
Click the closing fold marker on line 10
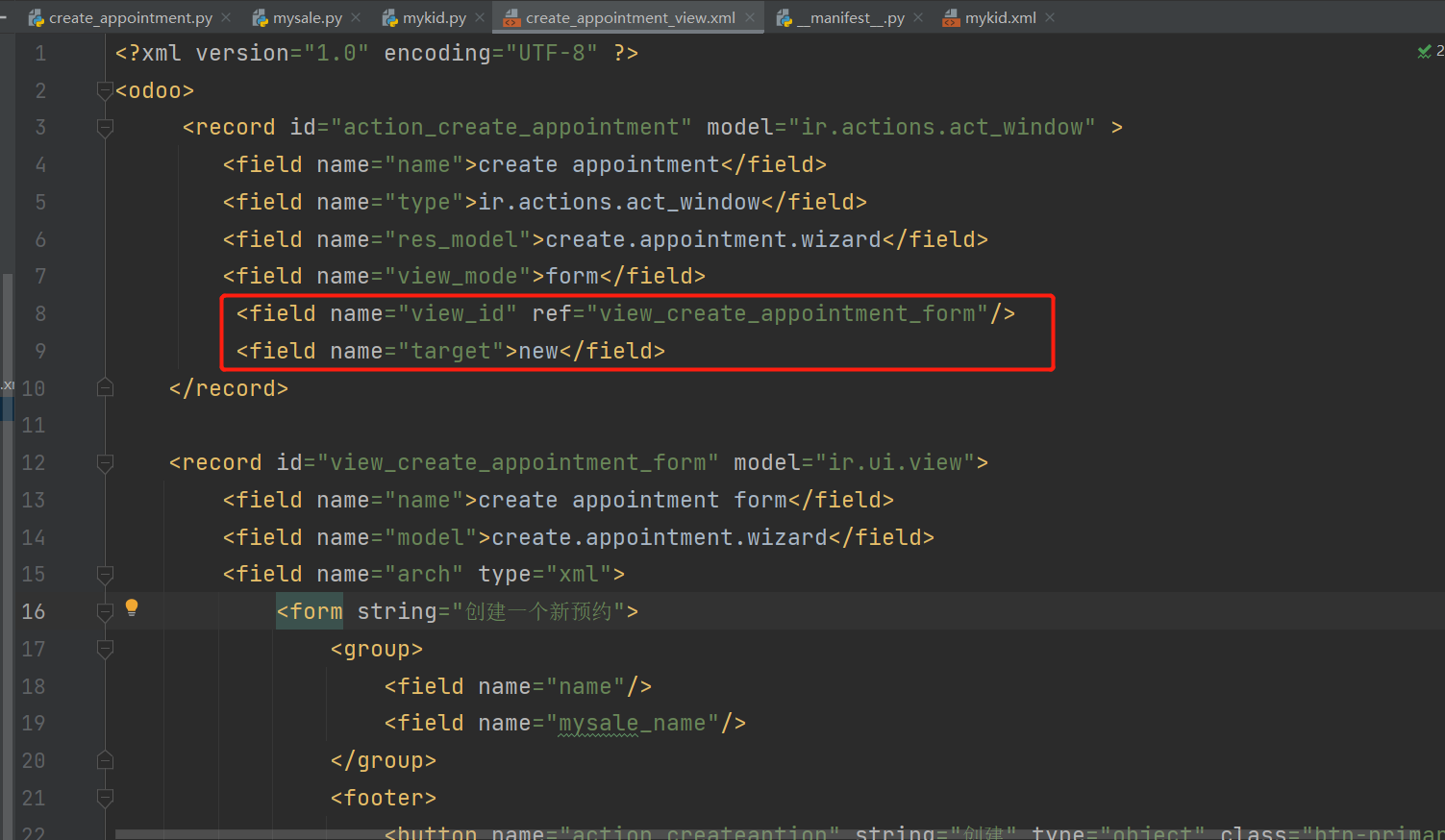tap(106, 388)
